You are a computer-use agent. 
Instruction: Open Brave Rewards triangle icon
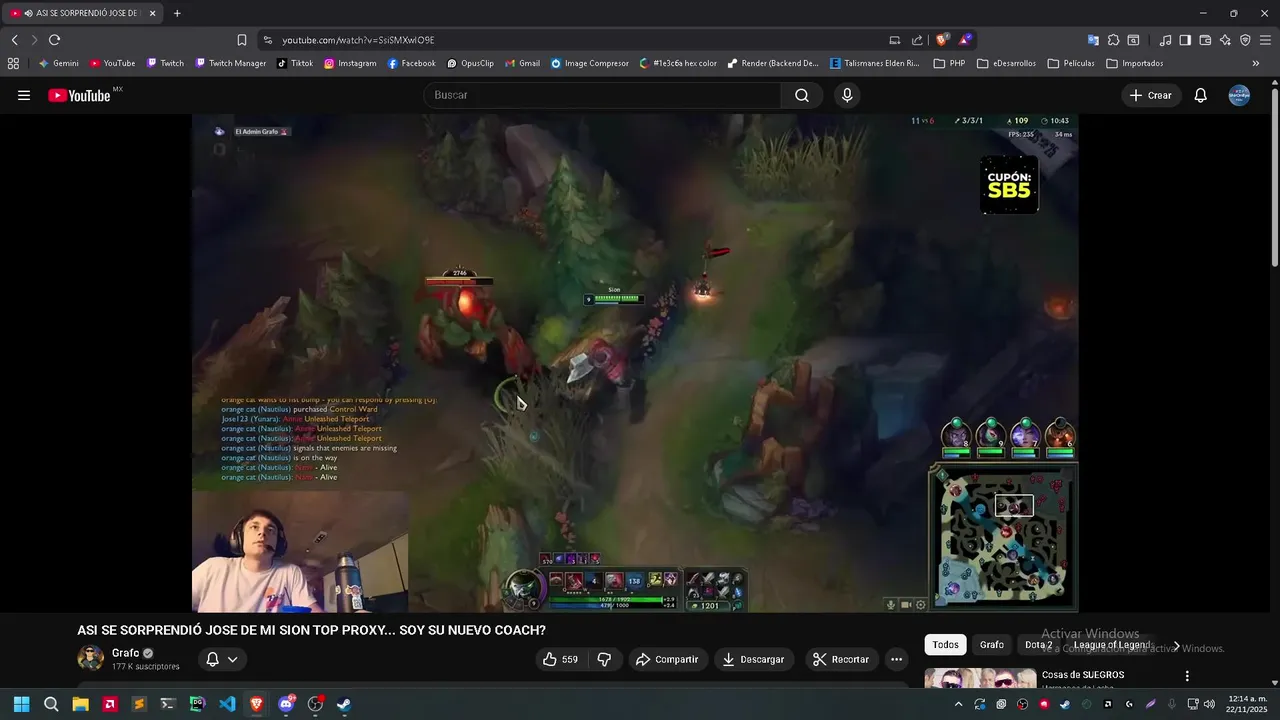(x=965, y=40)
